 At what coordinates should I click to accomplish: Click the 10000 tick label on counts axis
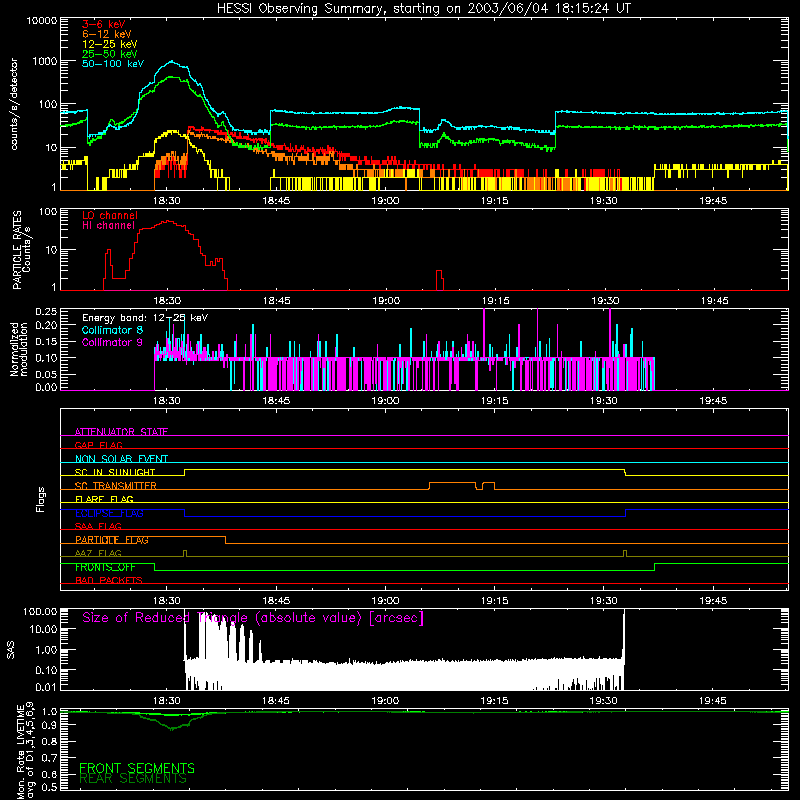coord(42,20)
